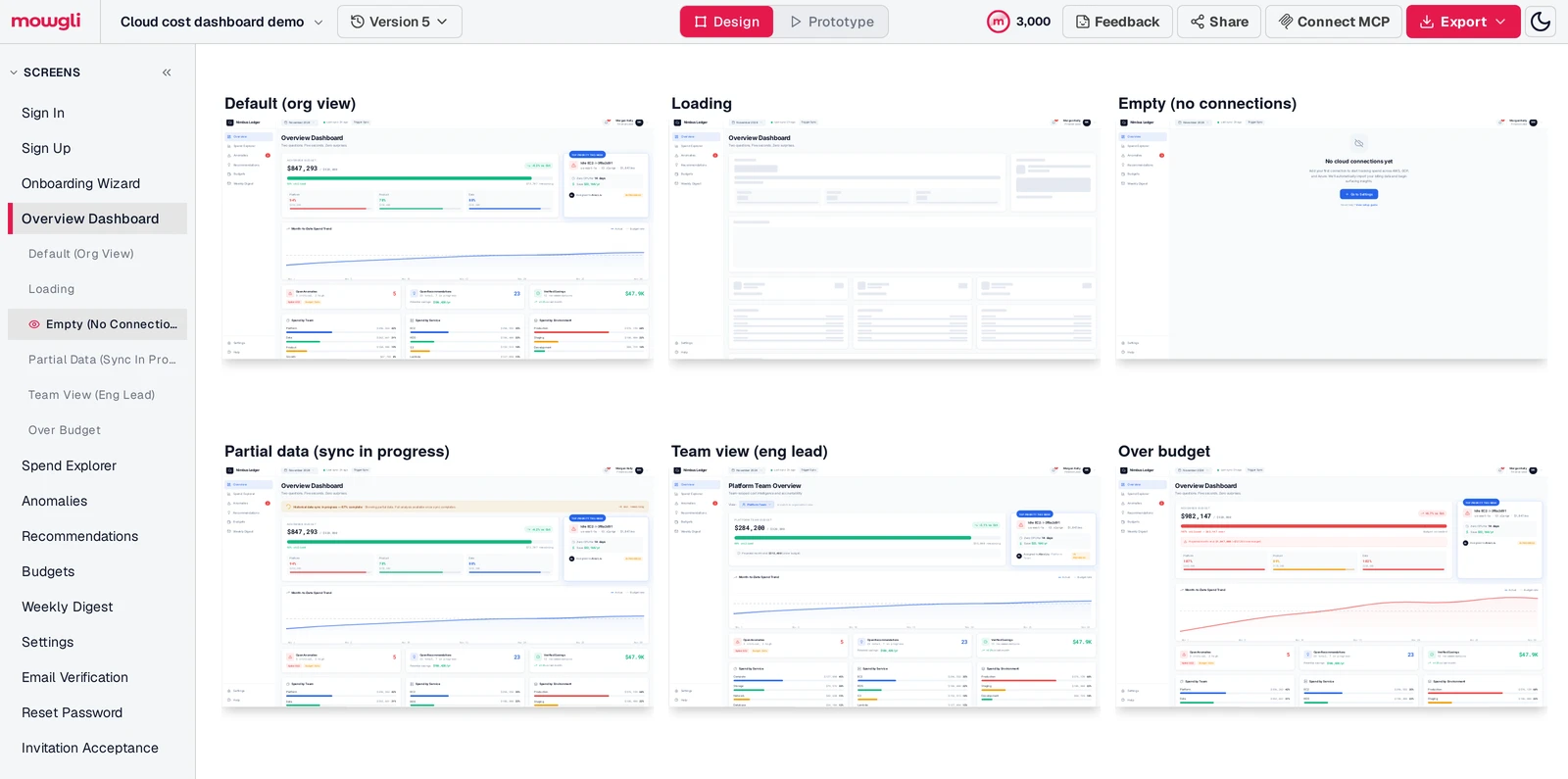Toggle dark mode moon icon

[1541, 22]
